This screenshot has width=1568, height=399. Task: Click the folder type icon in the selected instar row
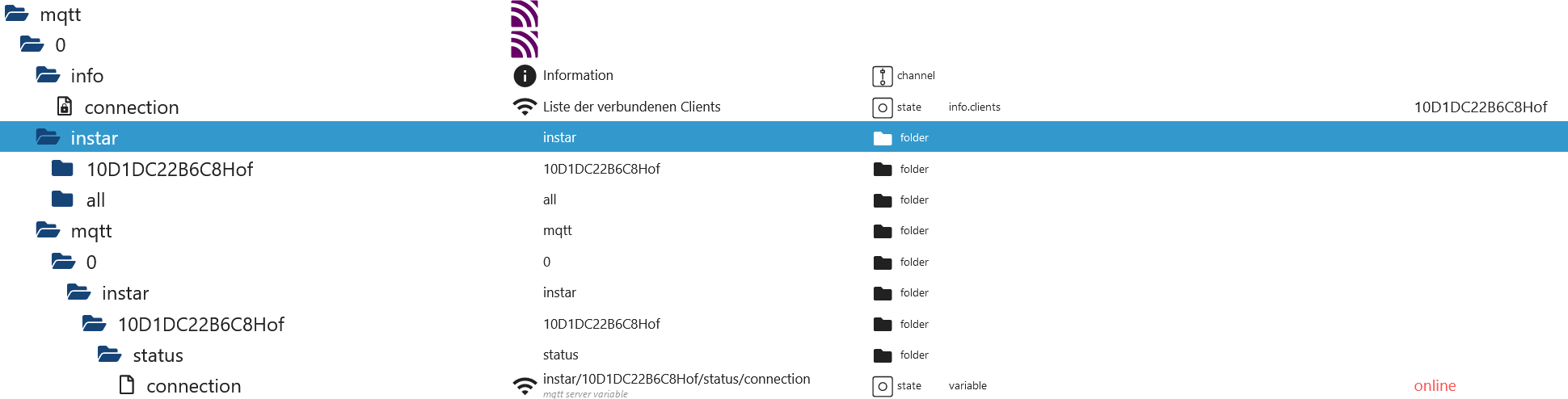(883, 138)
